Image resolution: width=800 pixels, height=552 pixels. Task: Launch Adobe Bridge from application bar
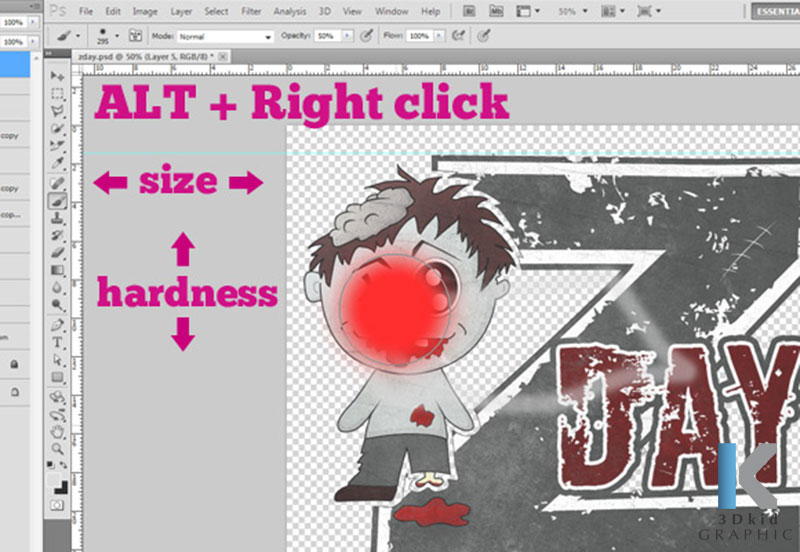[469, 11]
